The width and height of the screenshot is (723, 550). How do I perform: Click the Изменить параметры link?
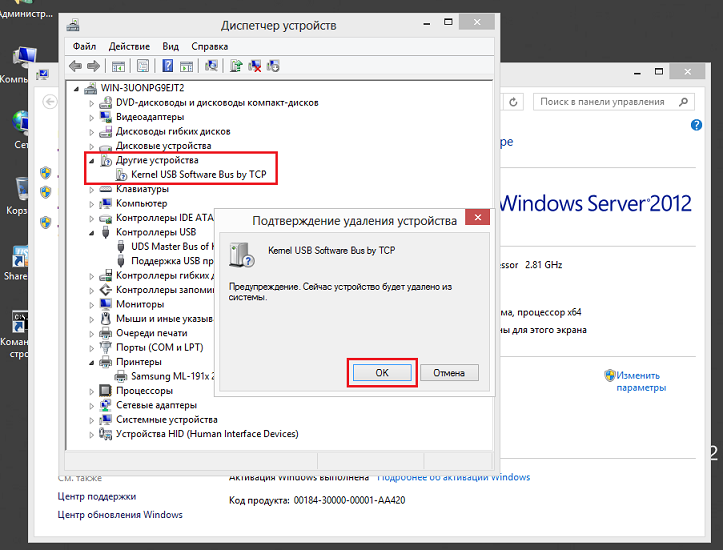(x=640, y=381)
